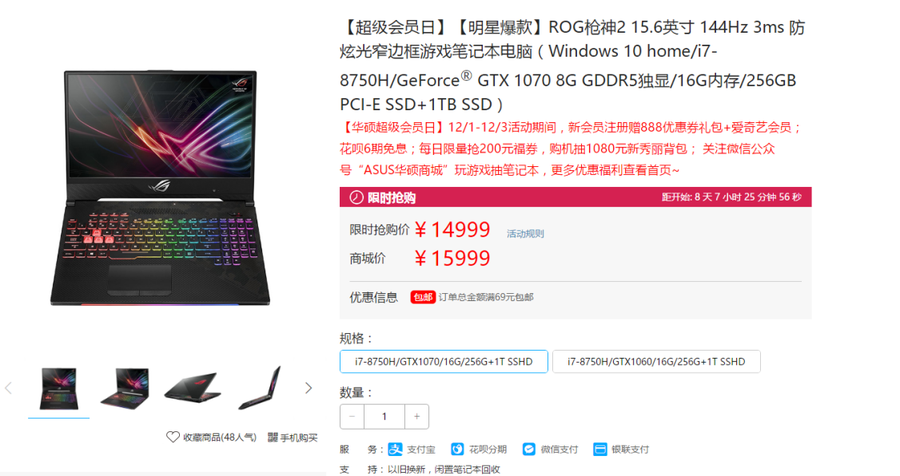Increase quantity with the plus button

pos(417,416)
